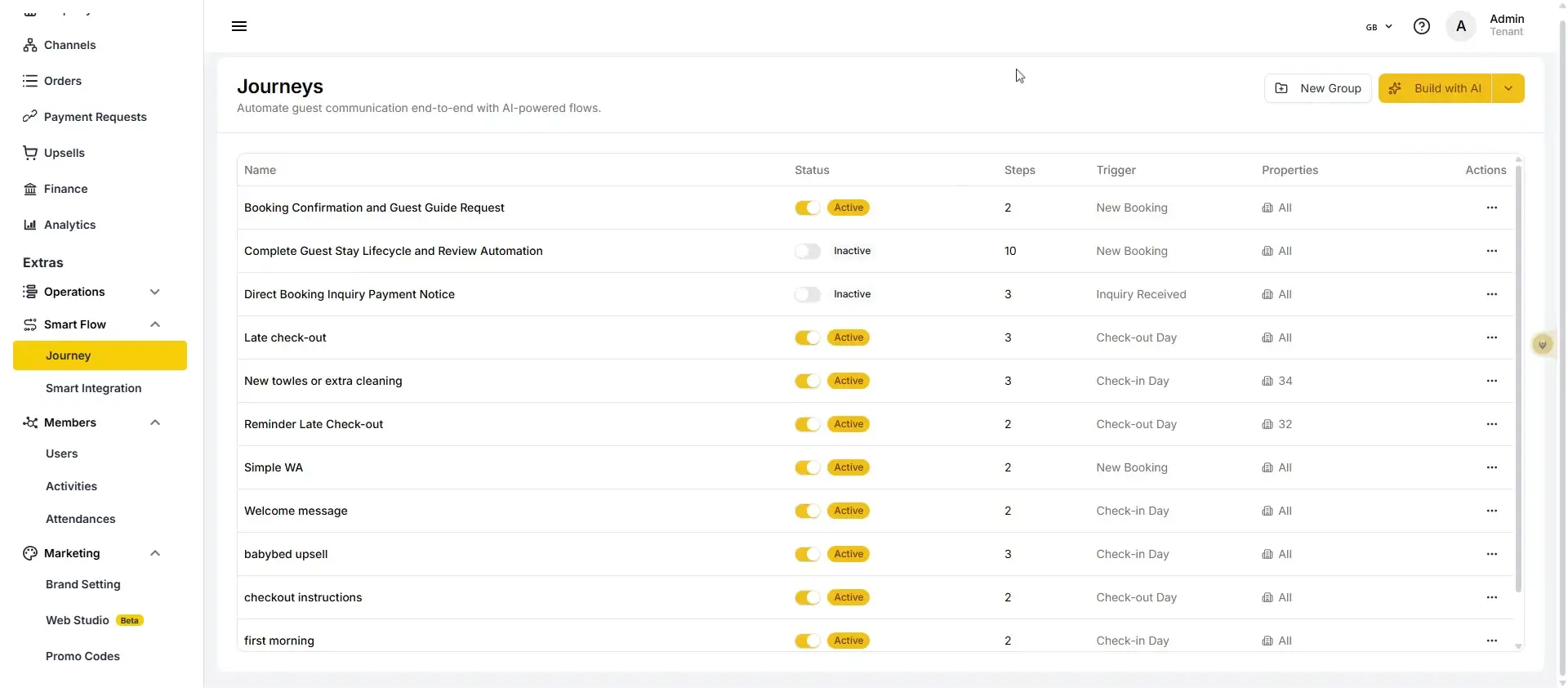Screen dimensions: 1568x688
Task: Expand the Operations sidebar section
Action: (x=155, y=292)
